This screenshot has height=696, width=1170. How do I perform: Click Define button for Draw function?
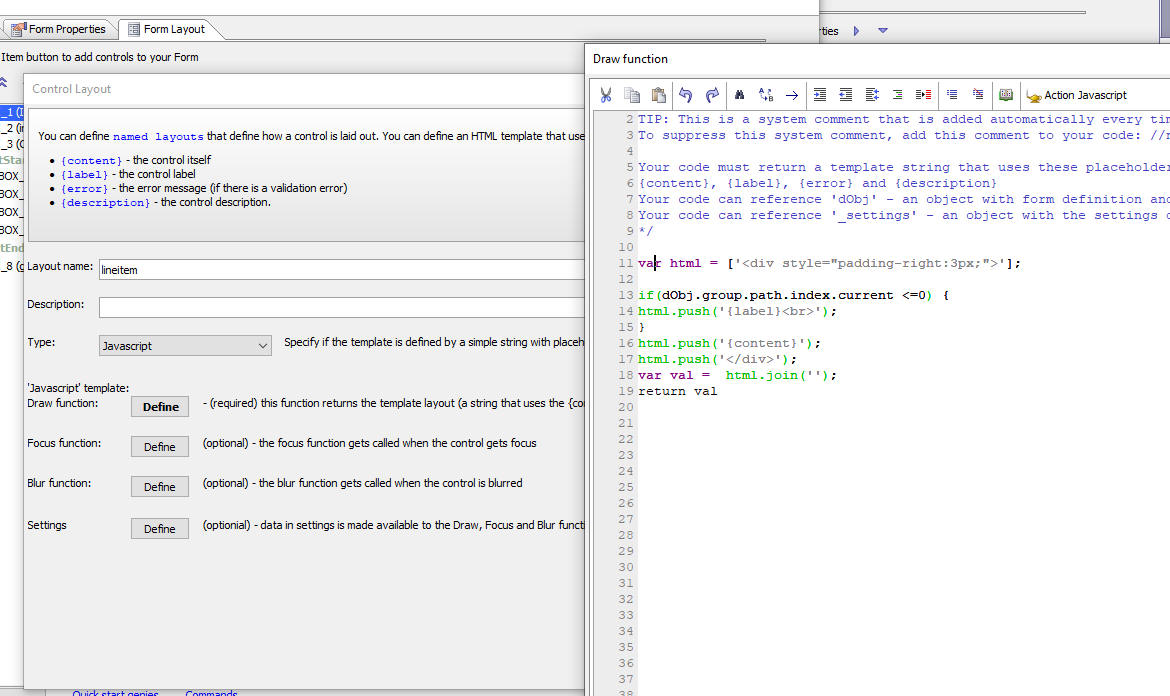click(x=160, y=407)
